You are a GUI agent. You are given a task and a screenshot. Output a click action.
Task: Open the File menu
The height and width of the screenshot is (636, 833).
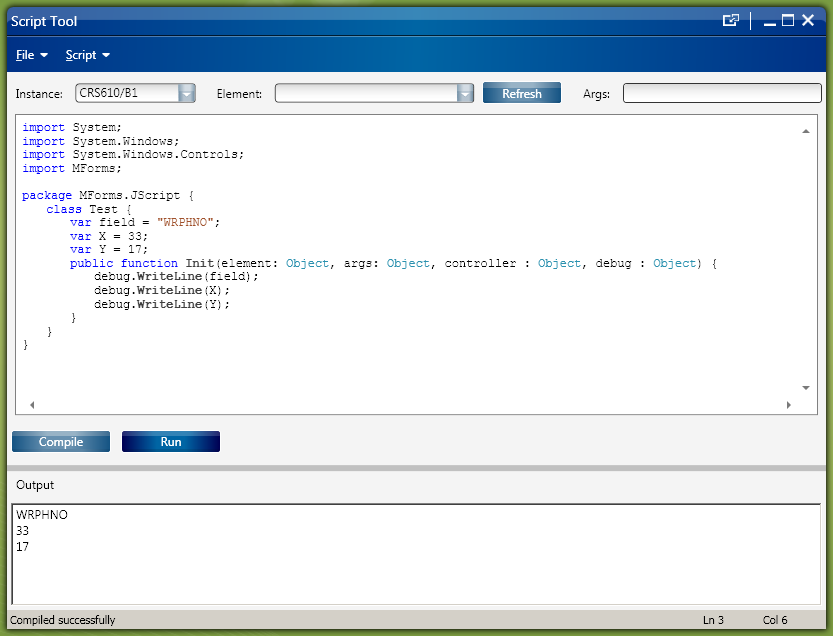[x=31, y=55]
